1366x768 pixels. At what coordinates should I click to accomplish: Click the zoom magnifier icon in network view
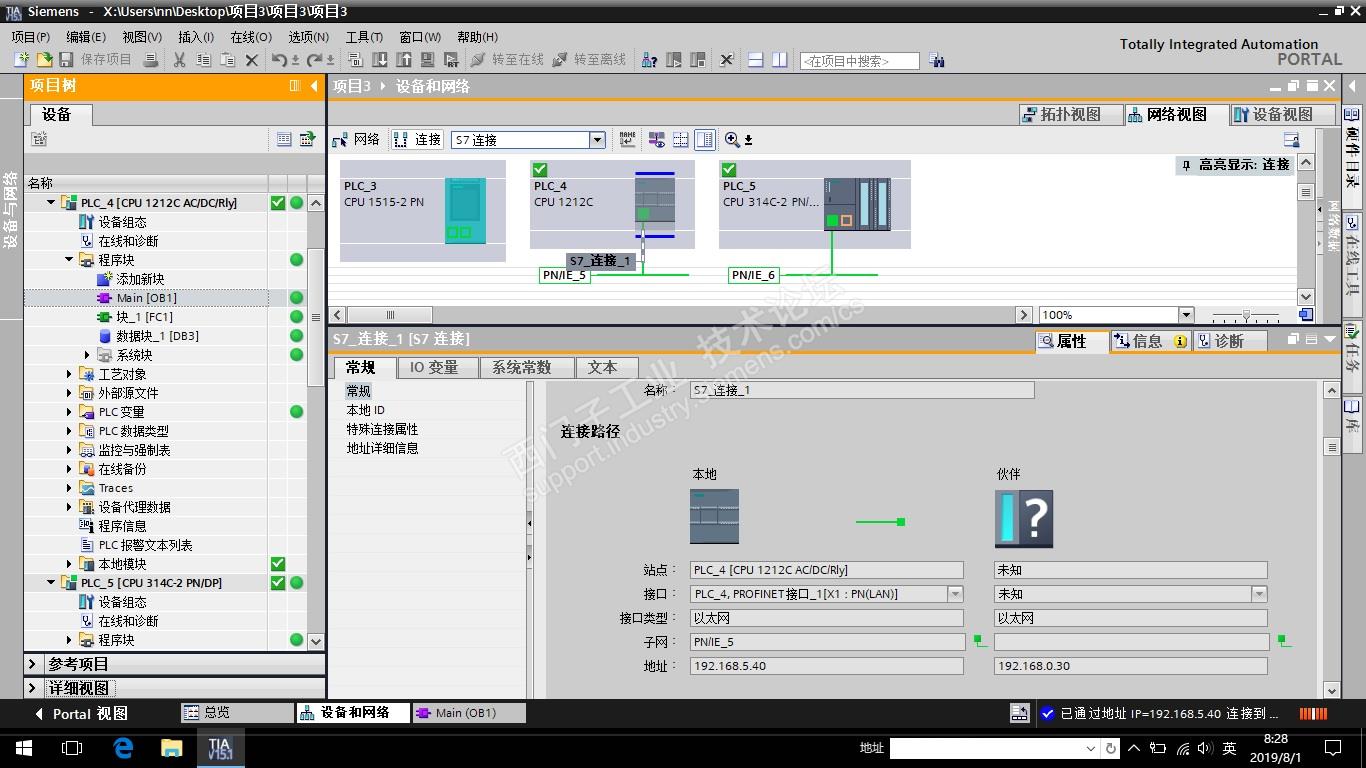(x=732, y=140)
